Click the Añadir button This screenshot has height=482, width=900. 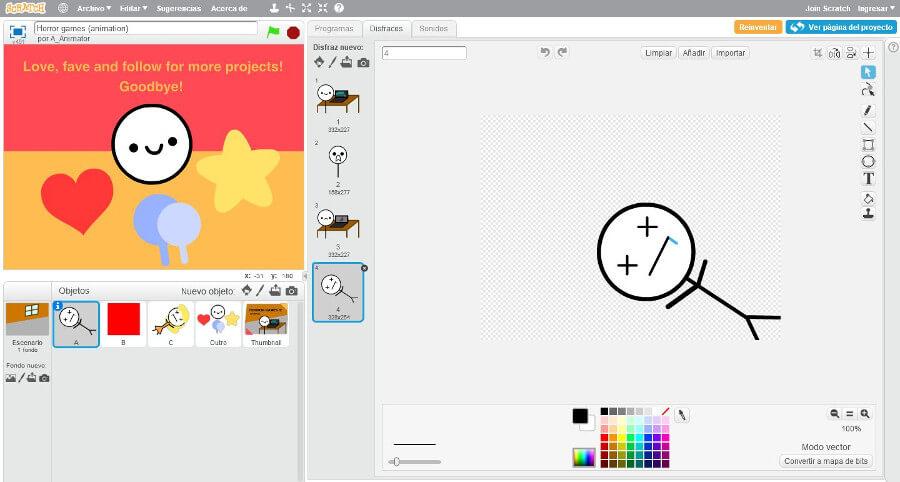pos(693,53)
